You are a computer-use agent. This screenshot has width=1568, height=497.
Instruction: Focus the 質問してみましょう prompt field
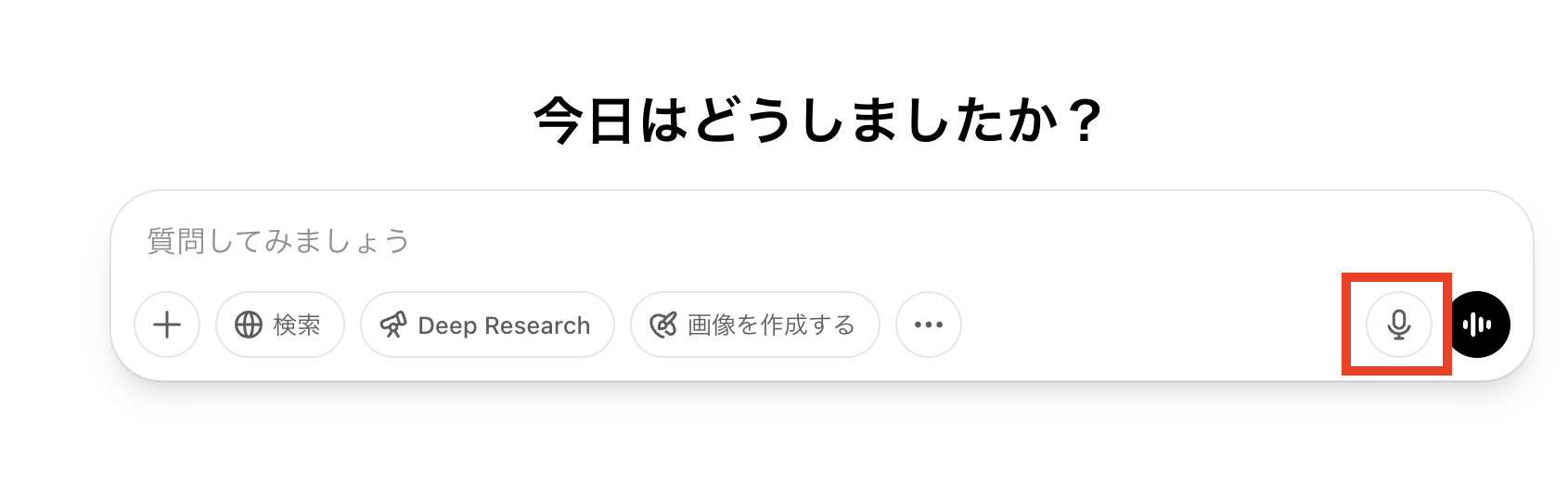(x=821, y=241)
